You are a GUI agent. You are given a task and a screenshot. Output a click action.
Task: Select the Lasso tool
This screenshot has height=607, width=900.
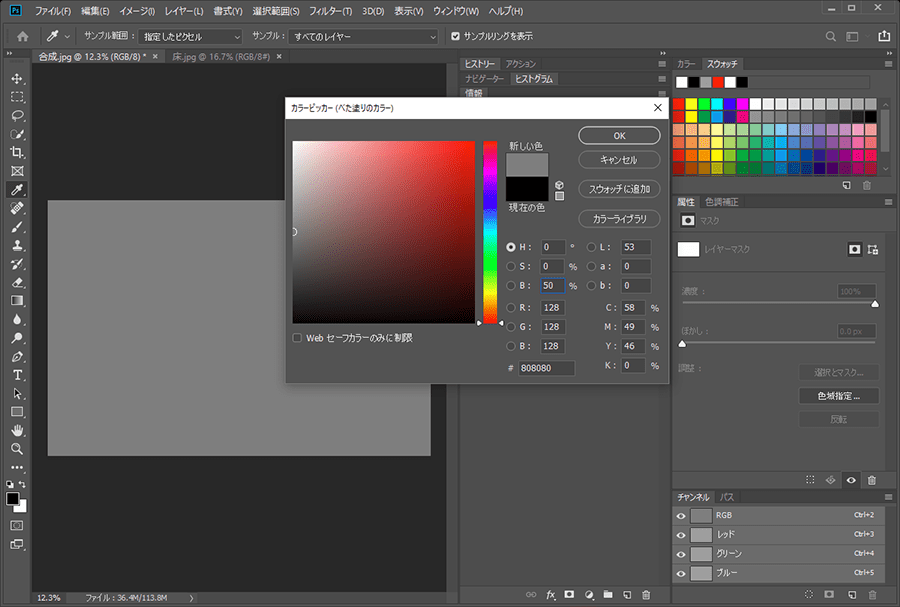[x=17, y=115]
